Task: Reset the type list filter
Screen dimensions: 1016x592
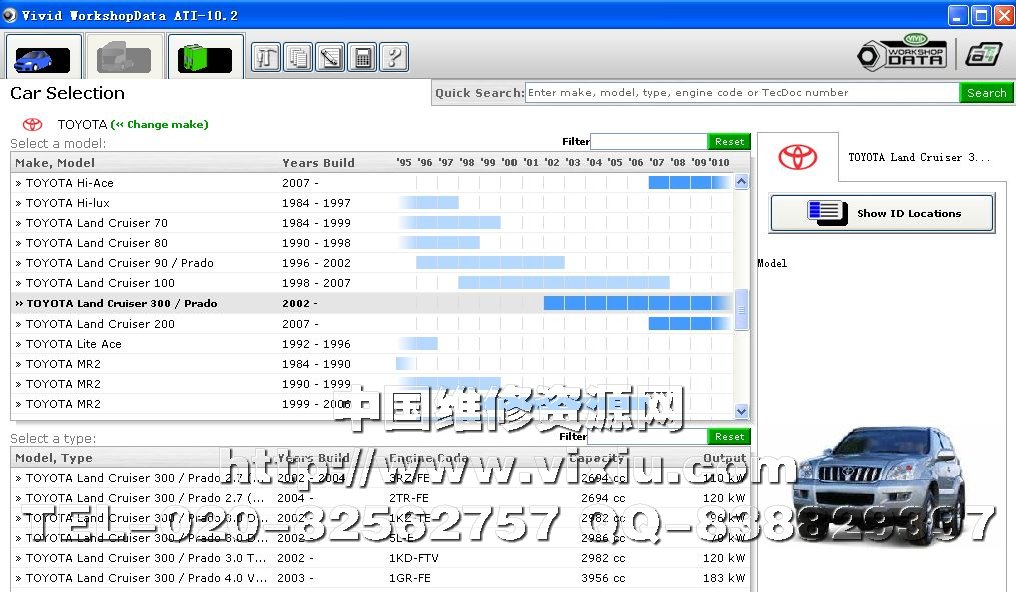Action: [x=729, y=437]
